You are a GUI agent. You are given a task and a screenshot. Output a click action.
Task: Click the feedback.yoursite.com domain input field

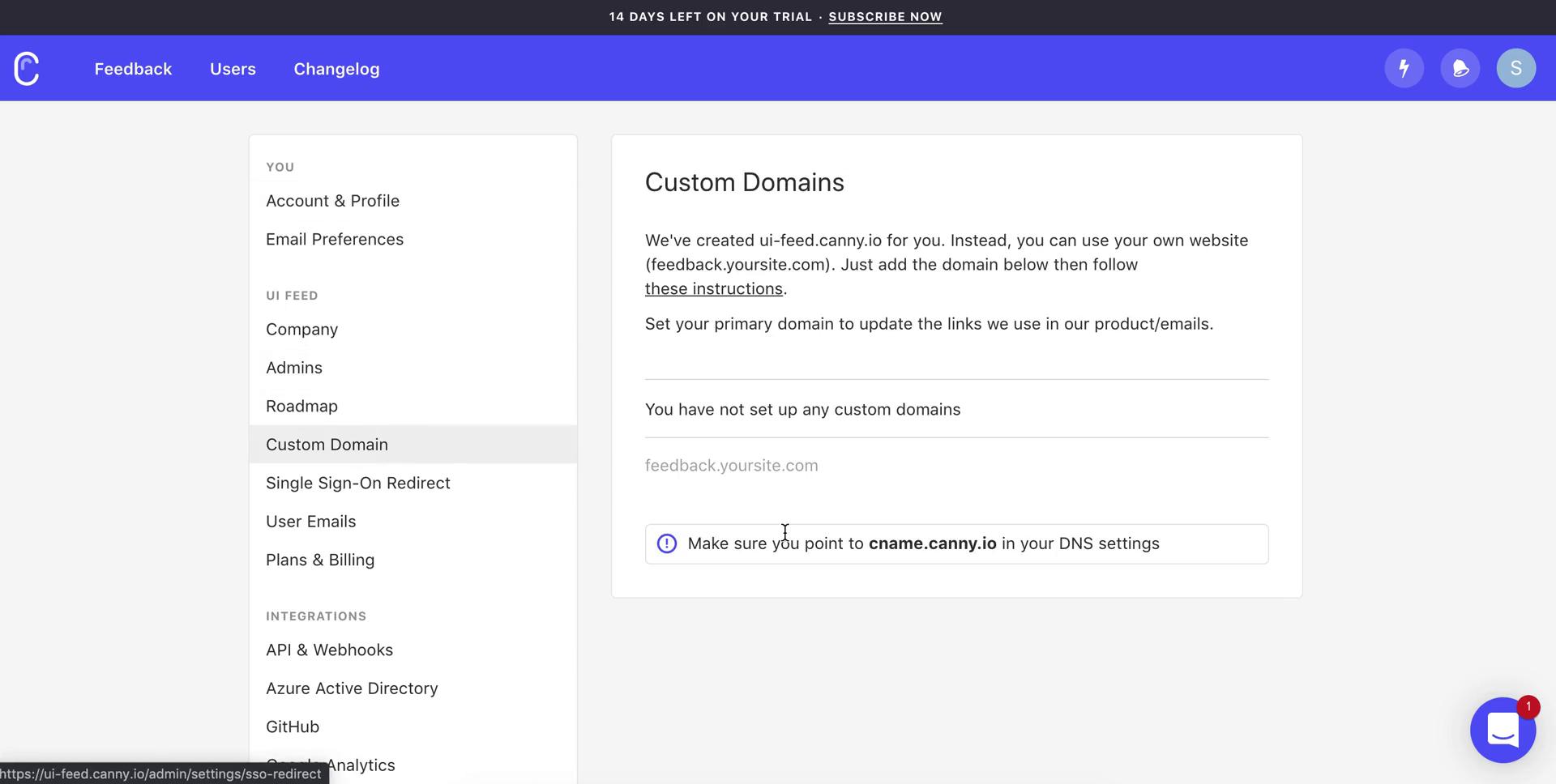[810, 465]
